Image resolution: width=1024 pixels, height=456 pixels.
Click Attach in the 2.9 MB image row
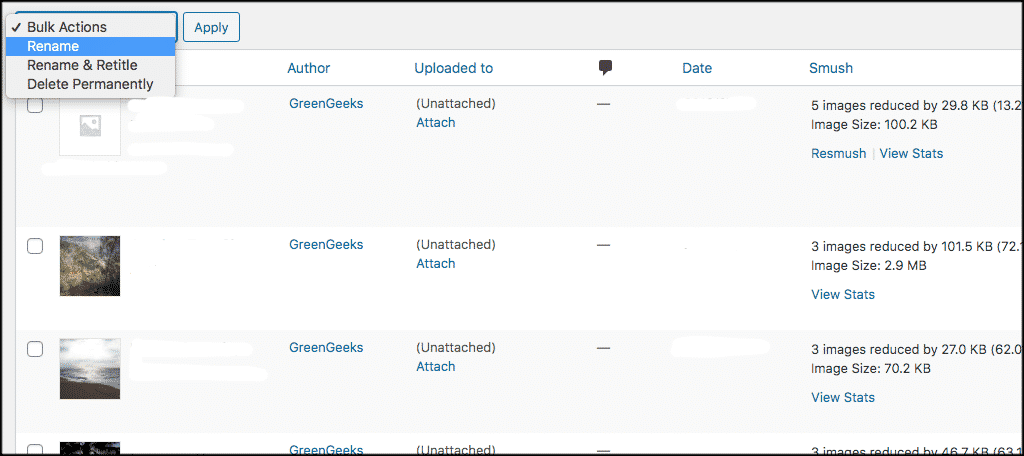point(436,263)
